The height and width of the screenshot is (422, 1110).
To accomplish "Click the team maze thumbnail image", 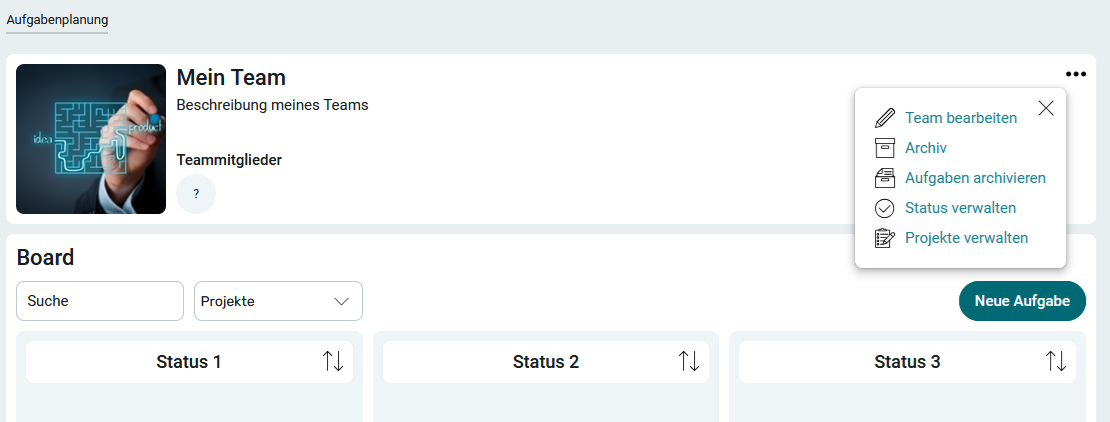I will click(x=91, y=139).
